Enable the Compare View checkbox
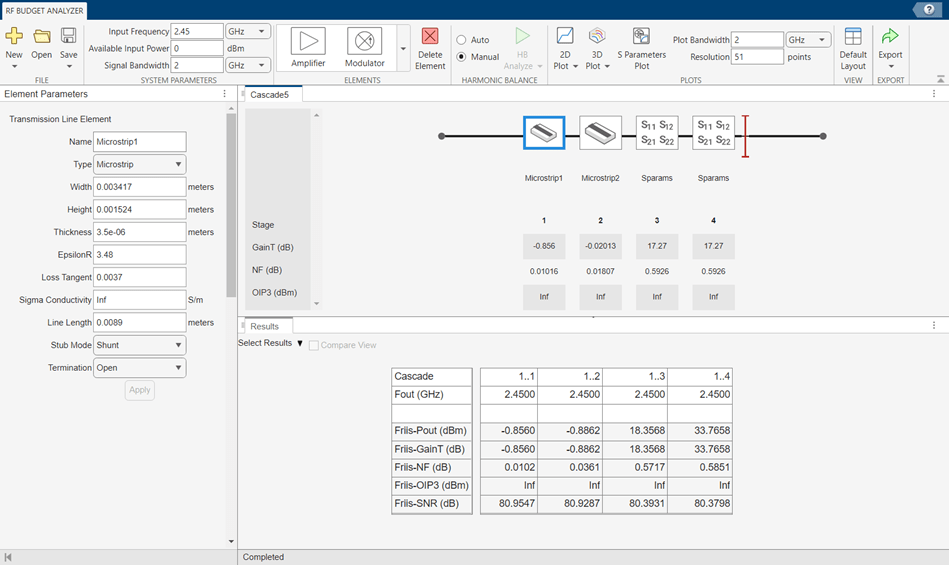949x565 pixels. coord(314,345)
